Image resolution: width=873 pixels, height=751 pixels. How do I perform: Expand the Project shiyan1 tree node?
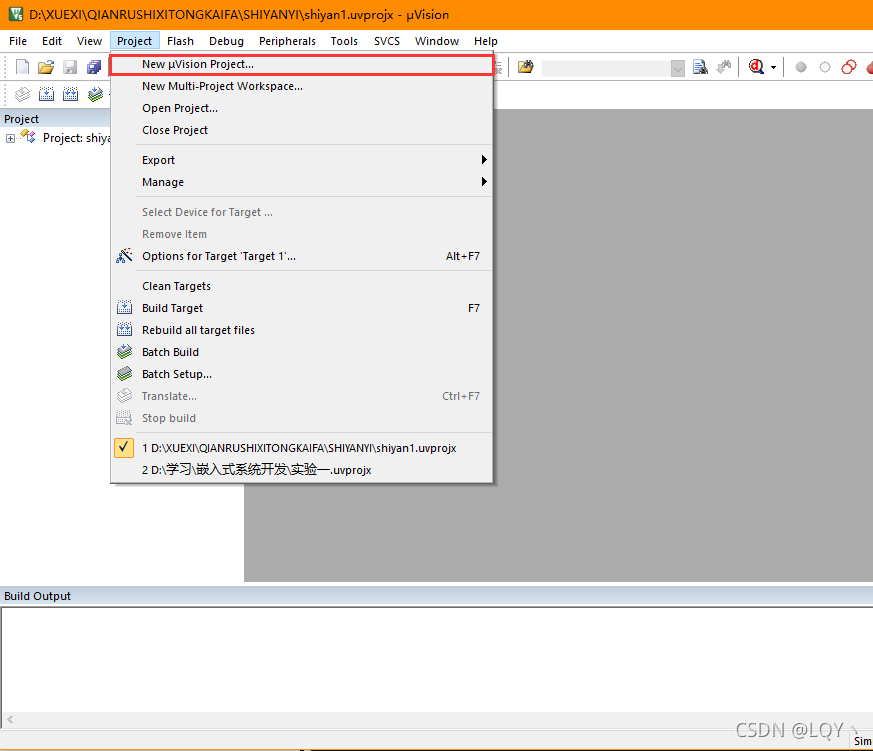coord(10,138)
